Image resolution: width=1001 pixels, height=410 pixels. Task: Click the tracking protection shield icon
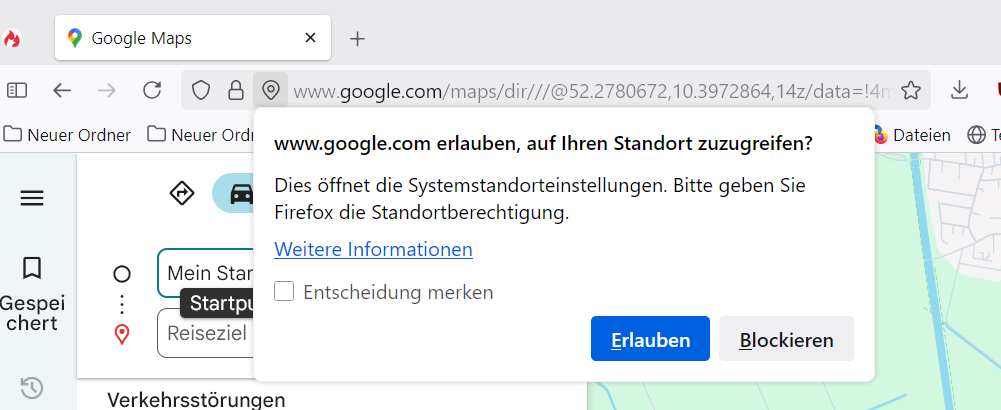[x=201, y=91]
